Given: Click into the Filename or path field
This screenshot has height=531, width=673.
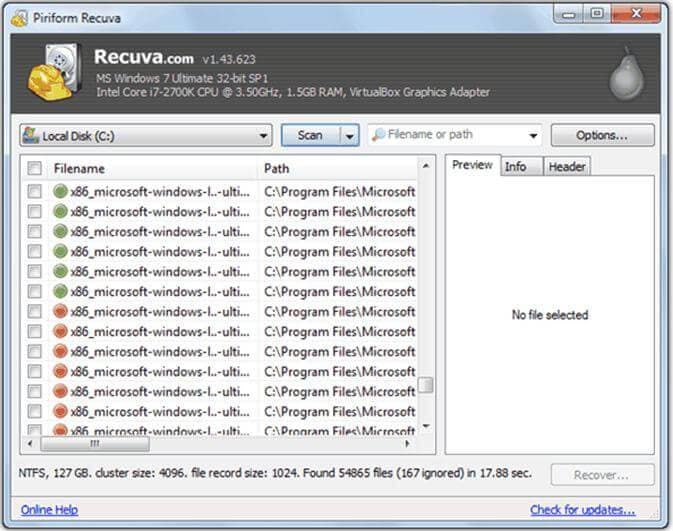Looking at the screenshot, I should click(455, 135).
